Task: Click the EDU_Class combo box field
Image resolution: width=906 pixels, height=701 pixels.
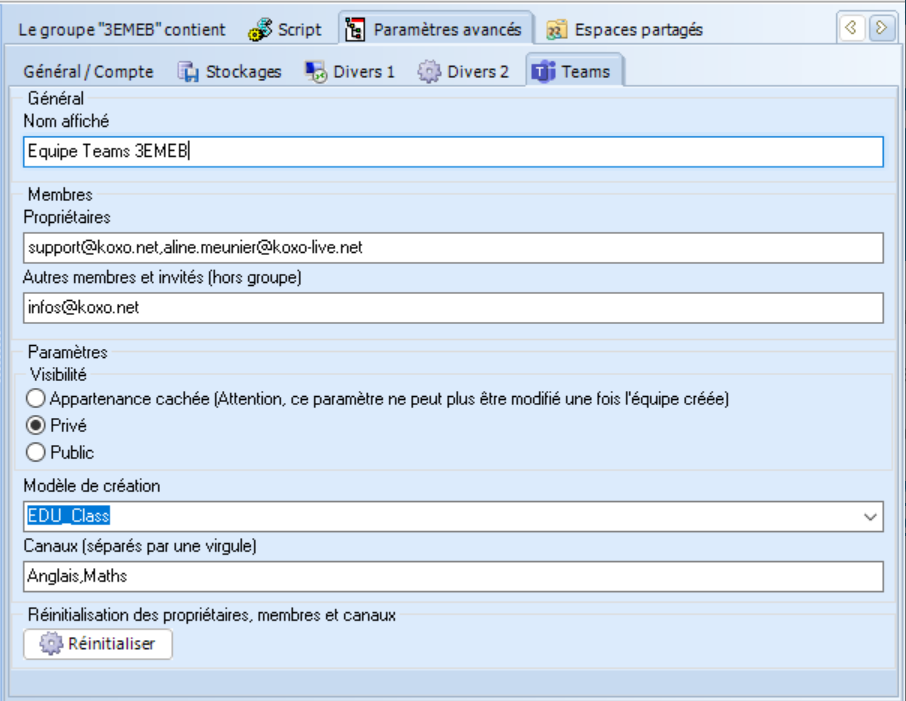Action: [453, 517]
